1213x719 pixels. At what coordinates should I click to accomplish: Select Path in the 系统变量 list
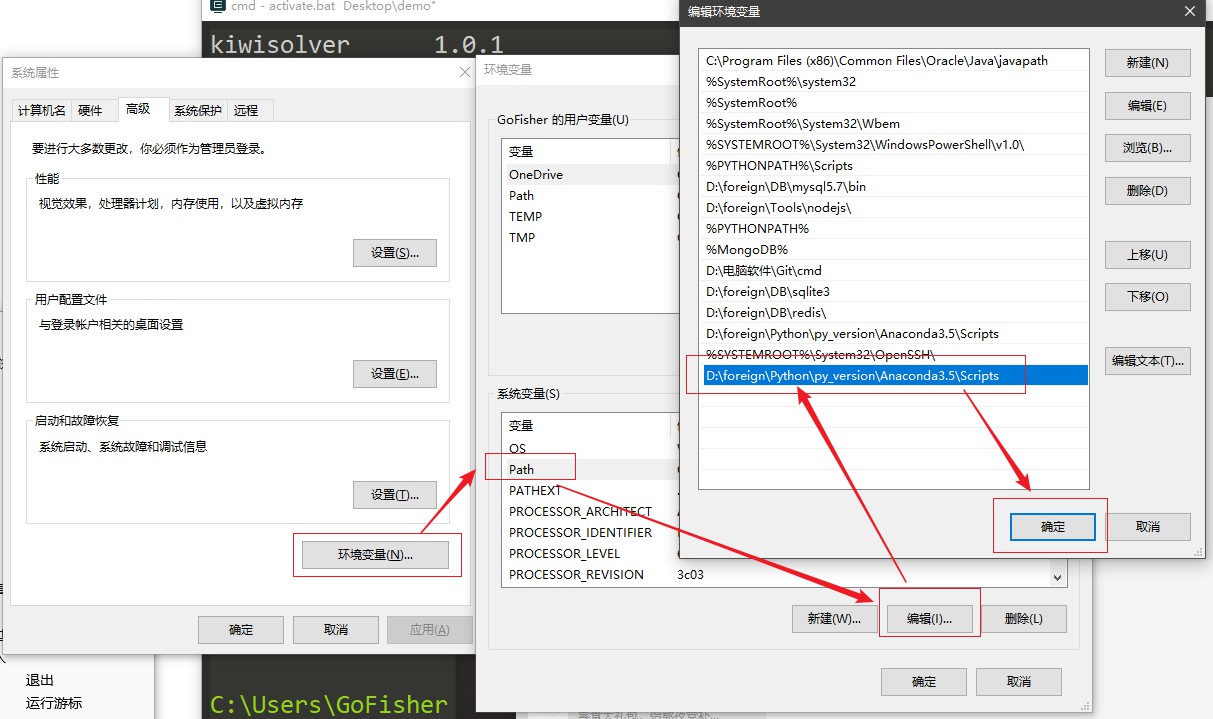(x=522, y=469)
